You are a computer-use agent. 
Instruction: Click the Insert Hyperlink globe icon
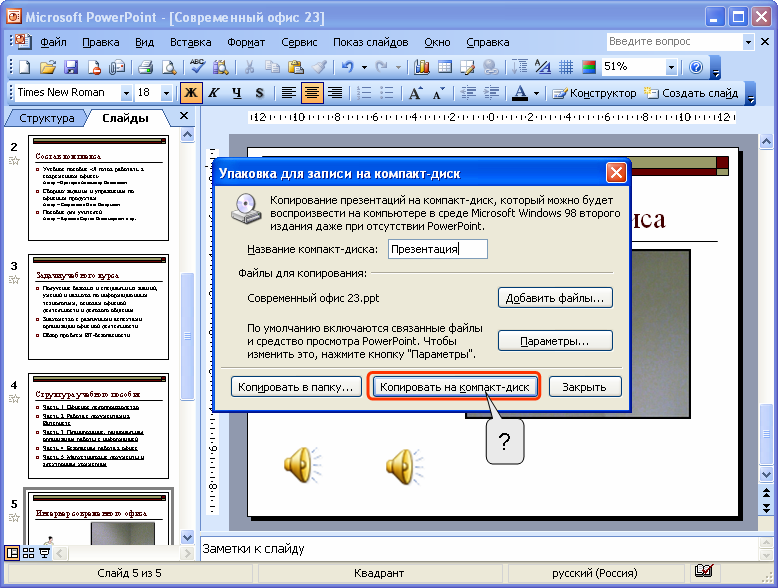click(x=491, y=67)
